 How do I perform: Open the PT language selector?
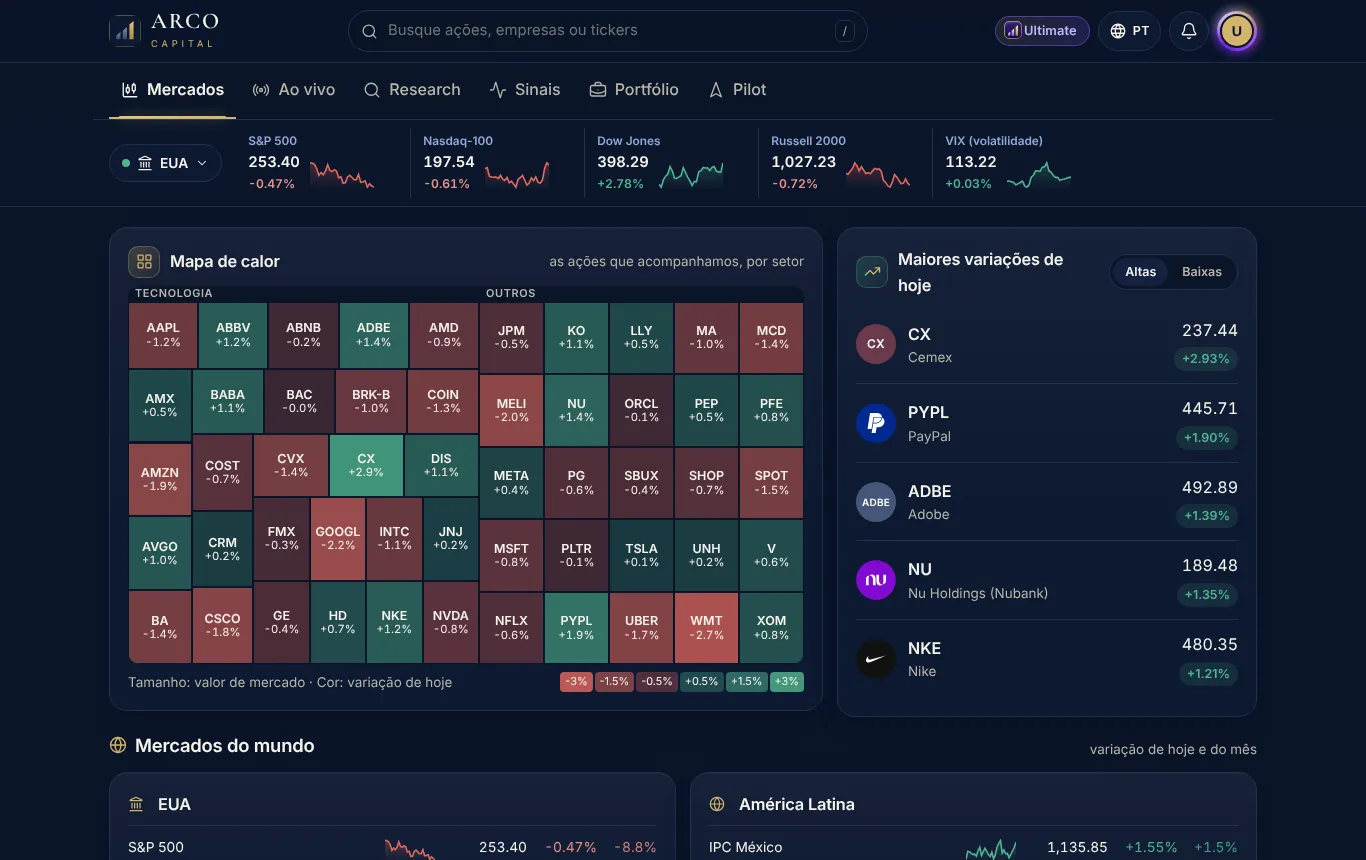pos(1129,31)
